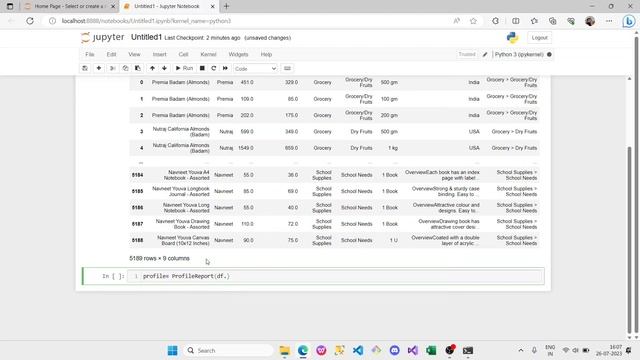Open the Bing Copilot sidebar icon
The height and width of the screenshot is (360, 640).
click(x=629, y=21)
